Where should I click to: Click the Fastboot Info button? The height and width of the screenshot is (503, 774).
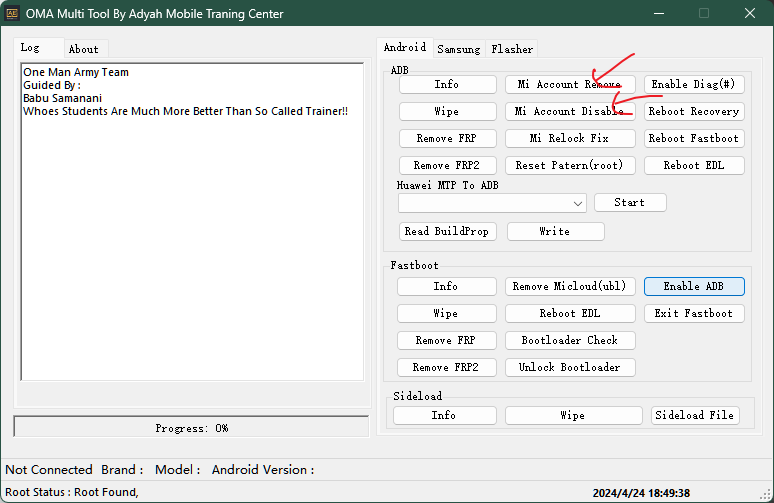(447, 286)
